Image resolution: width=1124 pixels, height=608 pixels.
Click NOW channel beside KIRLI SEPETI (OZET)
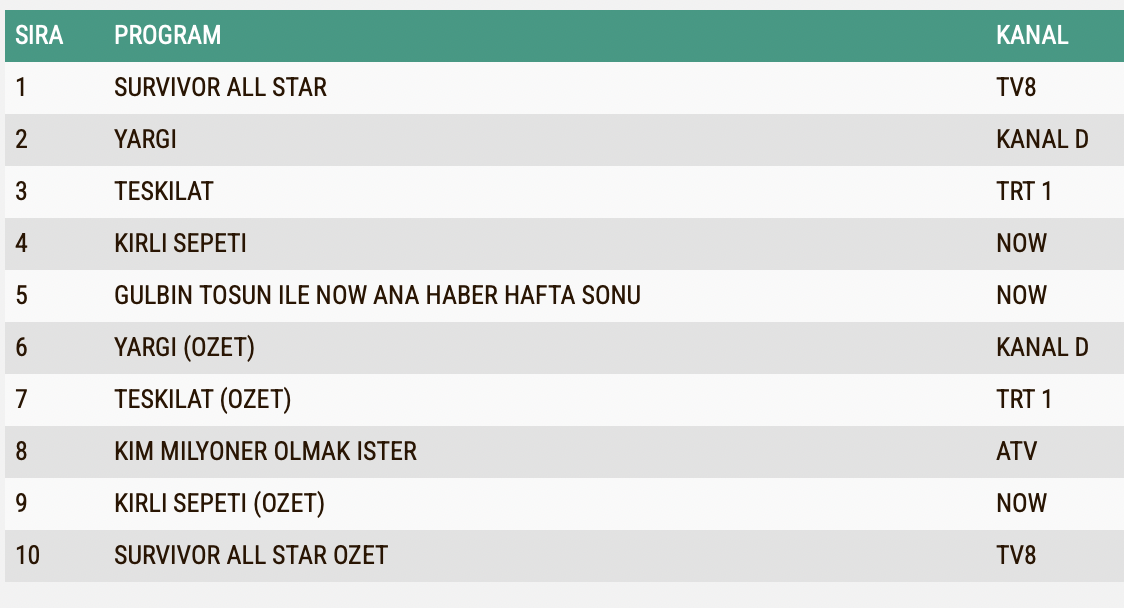(x=1021, y=503)
